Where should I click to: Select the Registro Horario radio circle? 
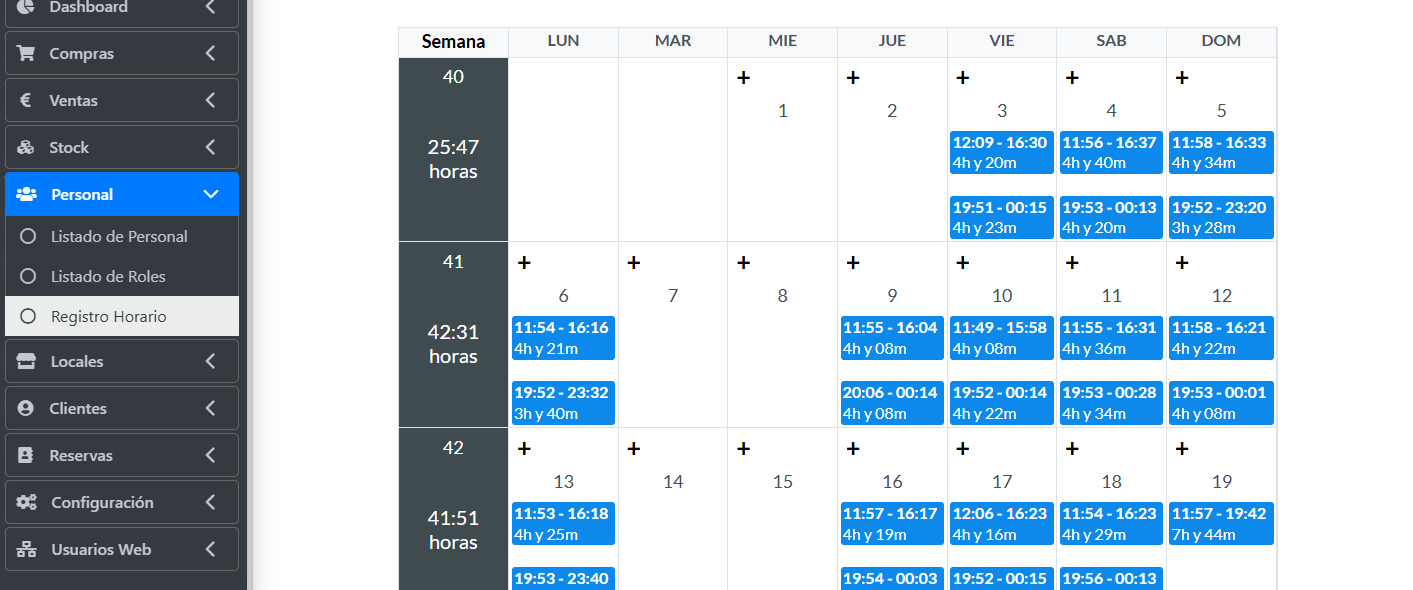point(29,316)
